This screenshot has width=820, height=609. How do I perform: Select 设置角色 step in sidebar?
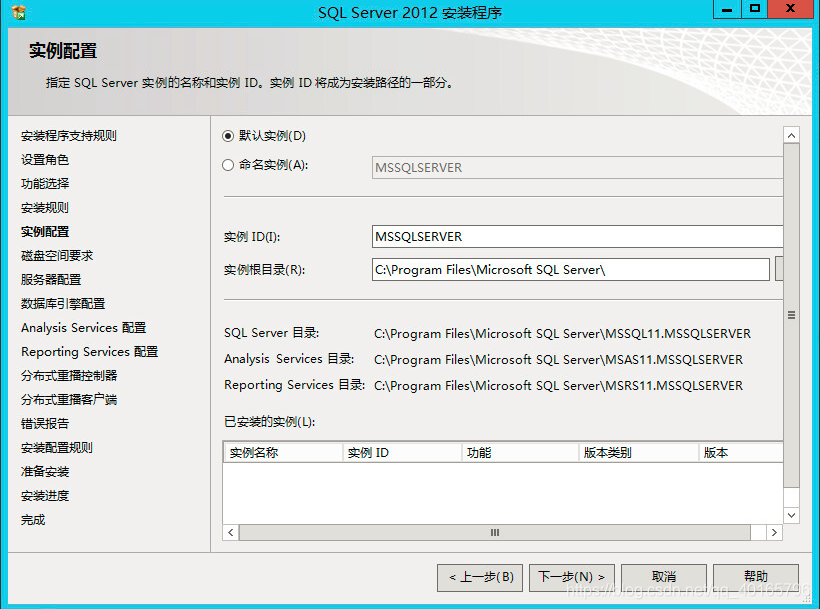pos(44,160)
